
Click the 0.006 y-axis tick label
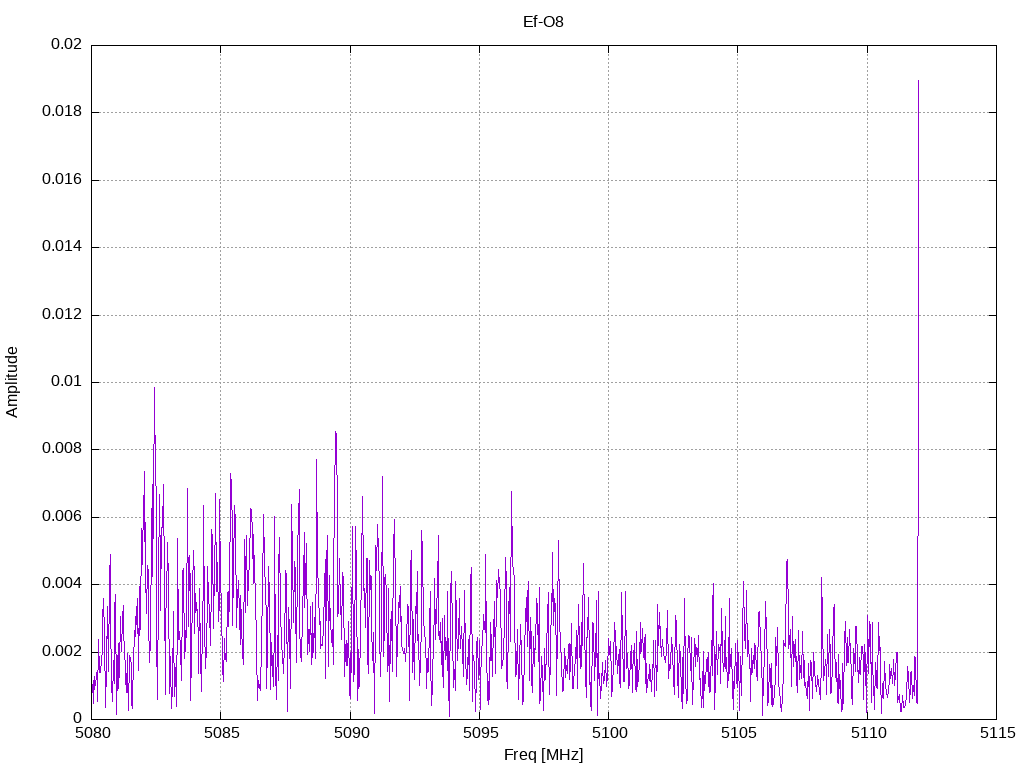click(62, 517)
